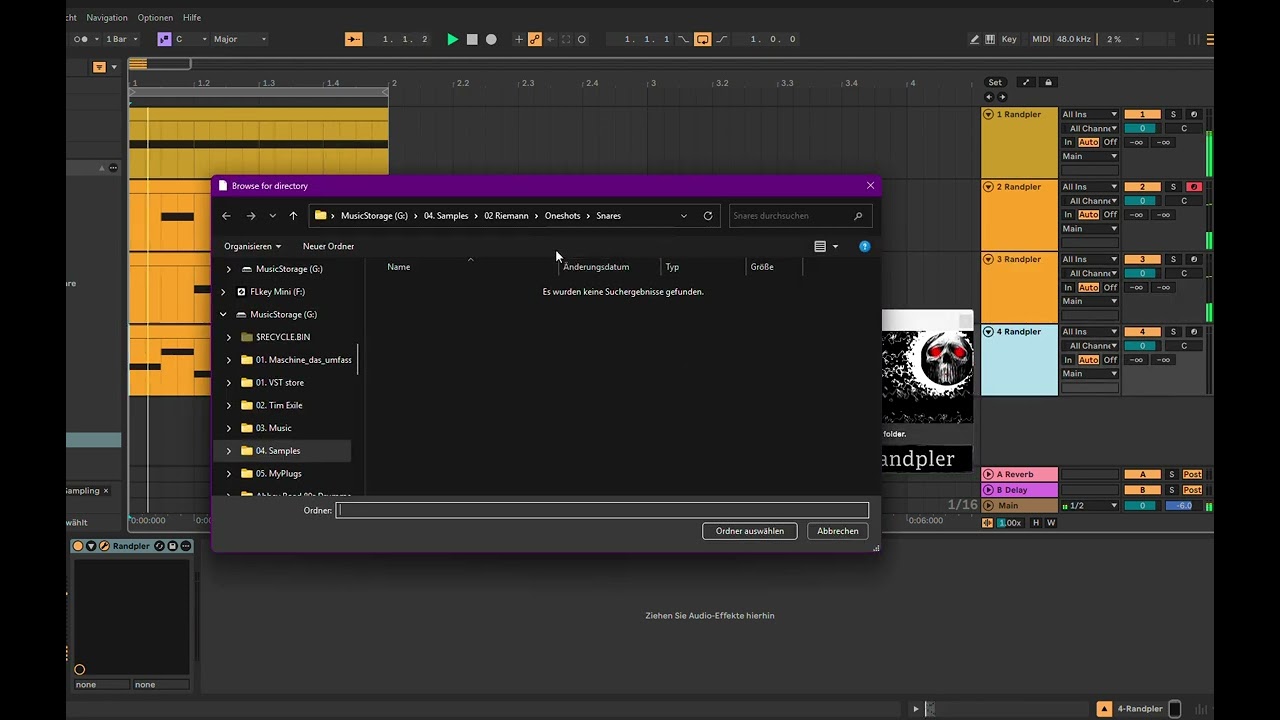Open the Optionen menu
1280x720 pixels.
click(x=155, y=18)
